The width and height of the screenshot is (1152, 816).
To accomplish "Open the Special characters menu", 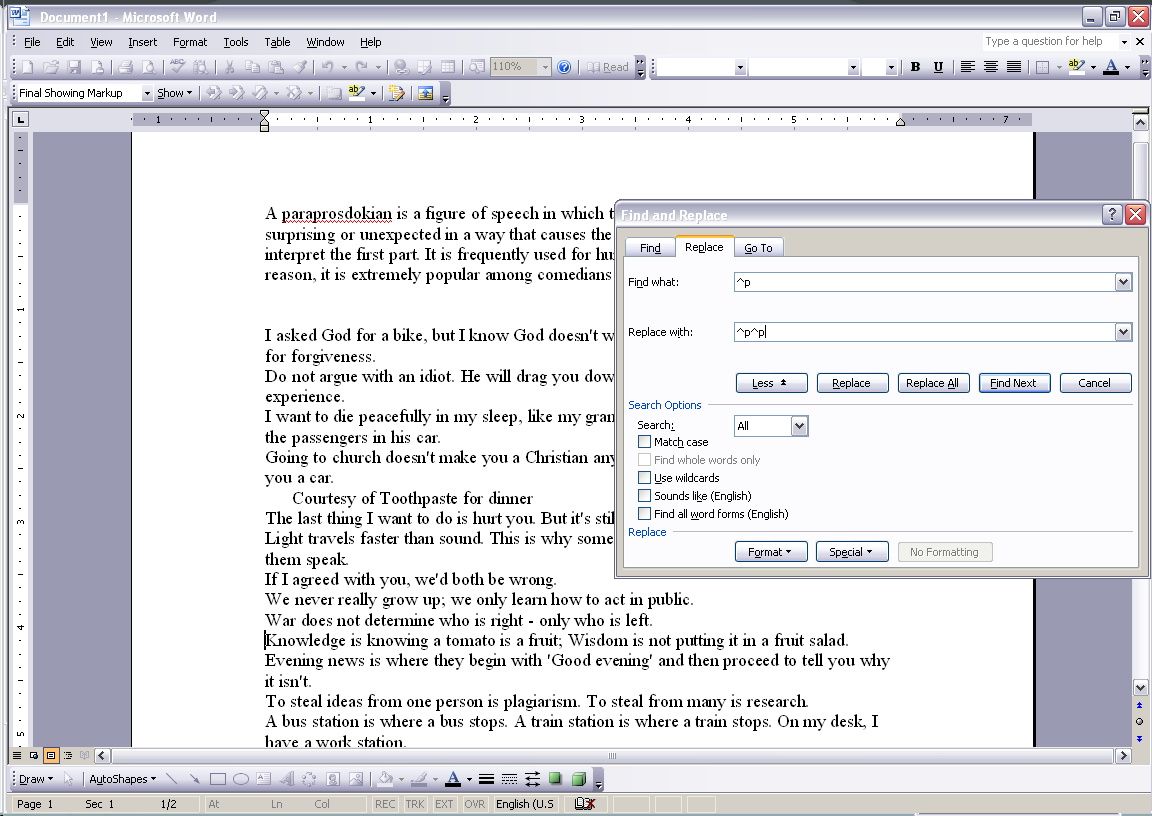I will 851,551.
